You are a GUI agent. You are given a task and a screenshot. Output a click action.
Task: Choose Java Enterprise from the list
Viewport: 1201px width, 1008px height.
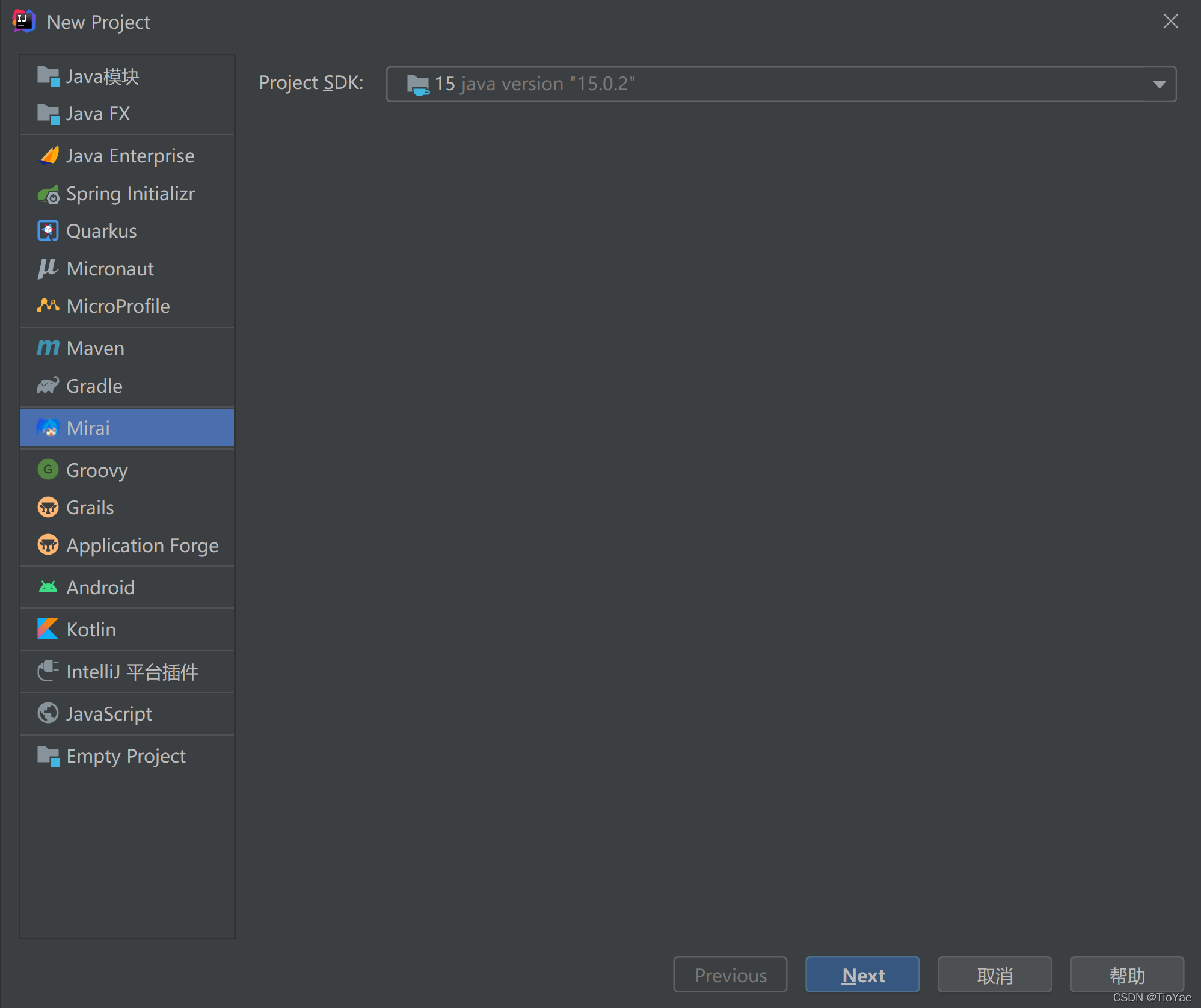[x=127, y=156]
